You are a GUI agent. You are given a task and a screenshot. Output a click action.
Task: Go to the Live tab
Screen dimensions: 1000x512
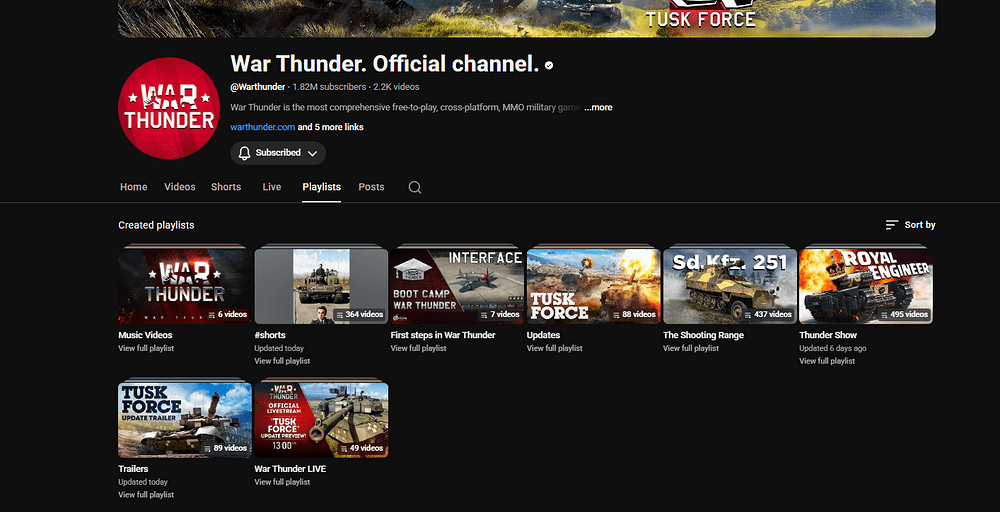[272, 187]
